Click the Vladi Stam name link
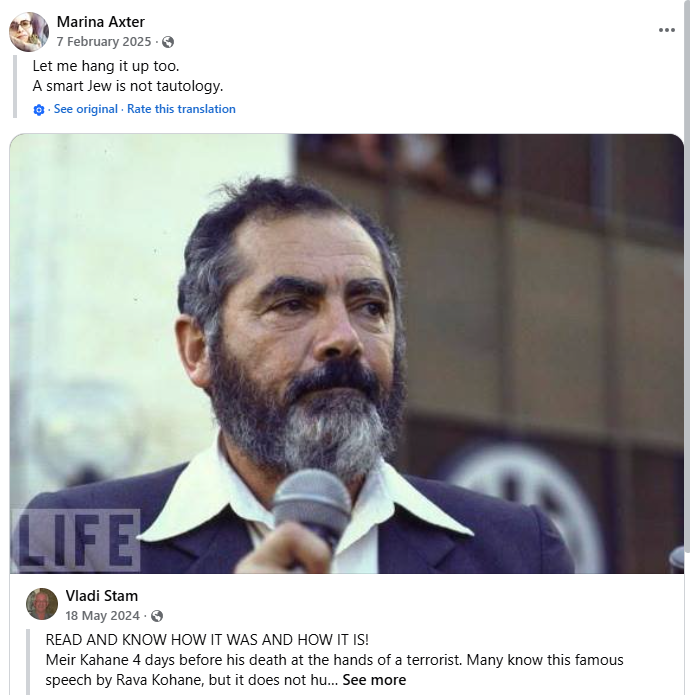 [101, 596]
